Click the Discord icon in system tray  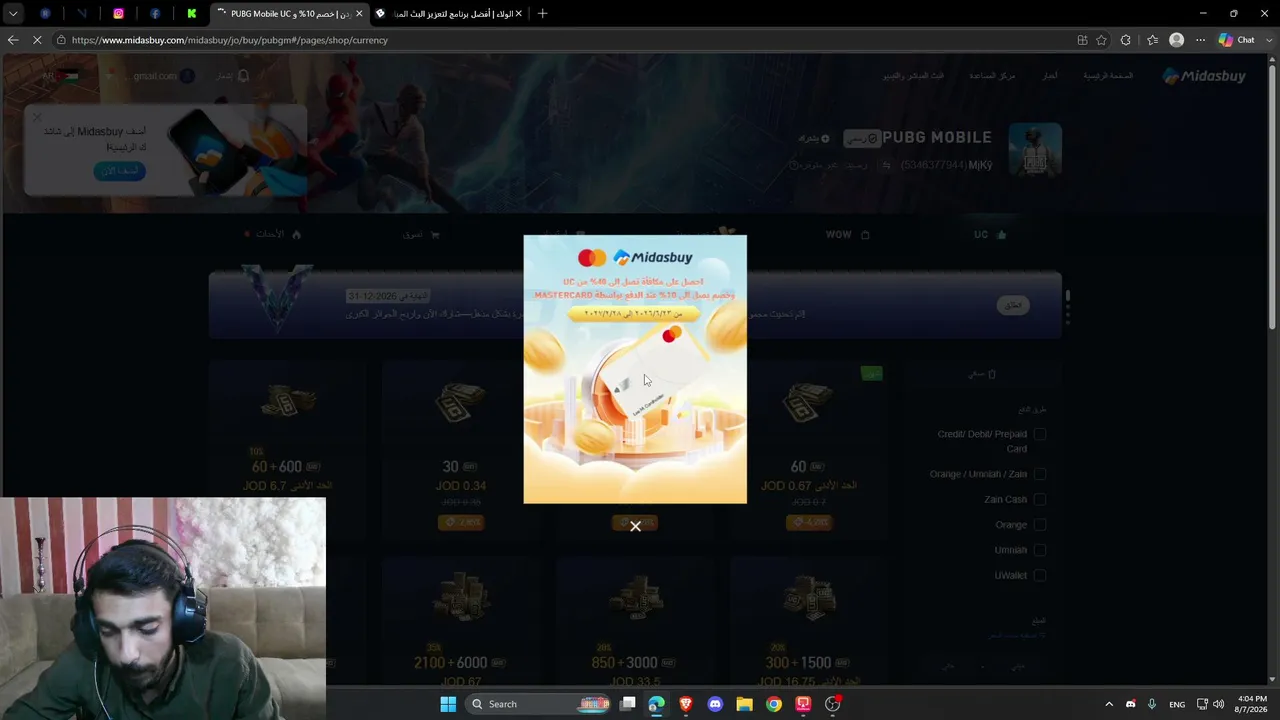coord(1131,704)
